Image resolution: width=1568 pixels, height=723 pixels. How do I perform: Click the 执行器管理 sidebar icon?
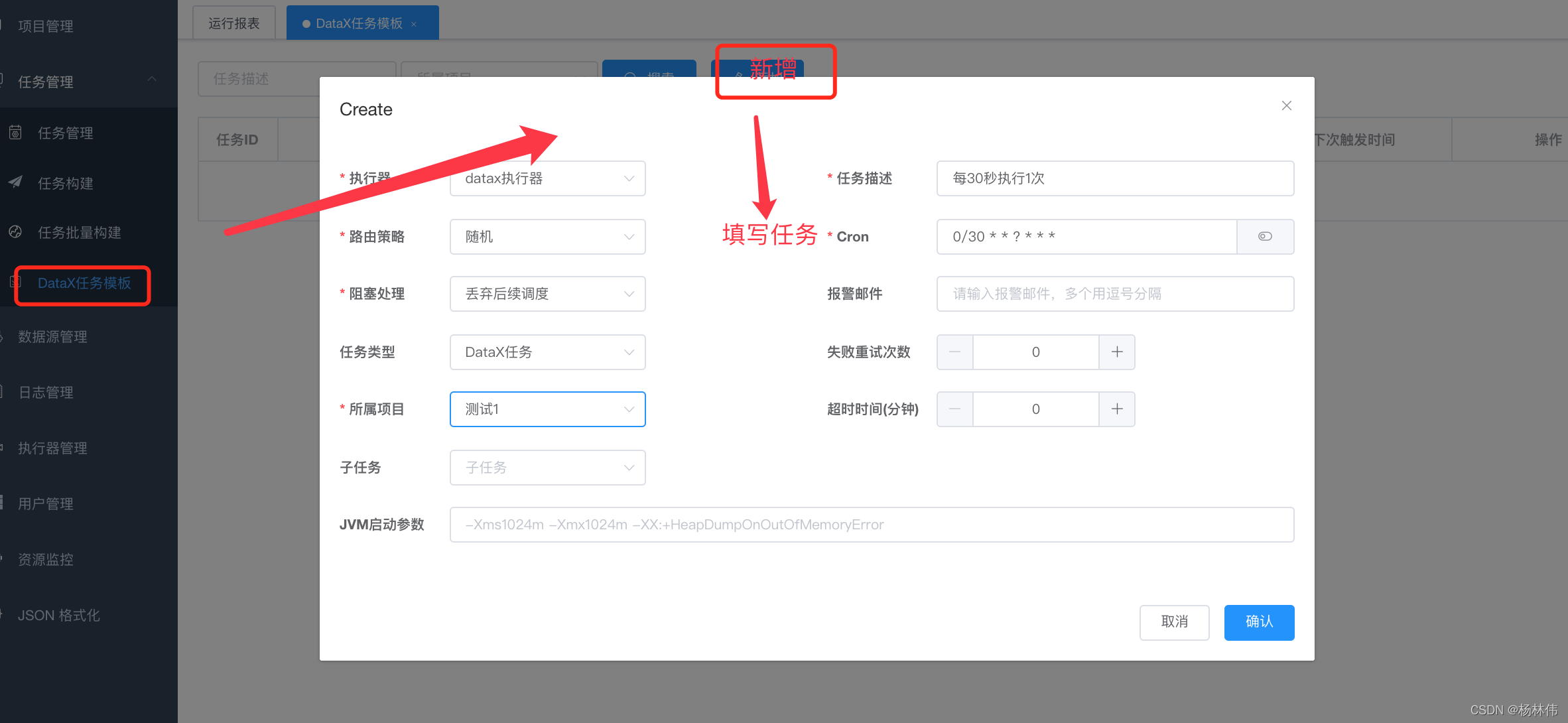coord(4,447)
